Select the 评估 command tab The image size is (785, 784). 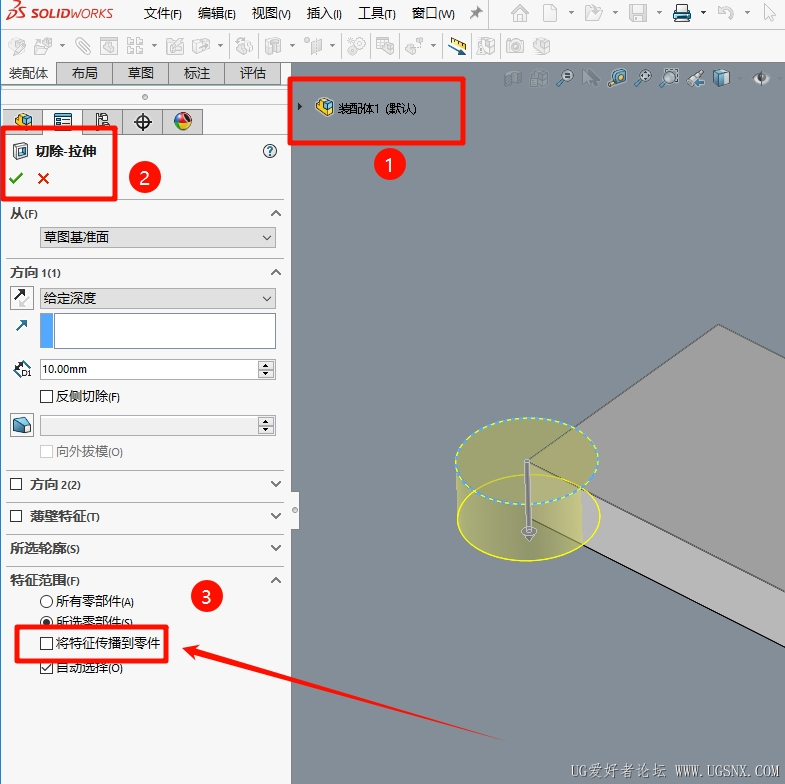tap(253, 74)
